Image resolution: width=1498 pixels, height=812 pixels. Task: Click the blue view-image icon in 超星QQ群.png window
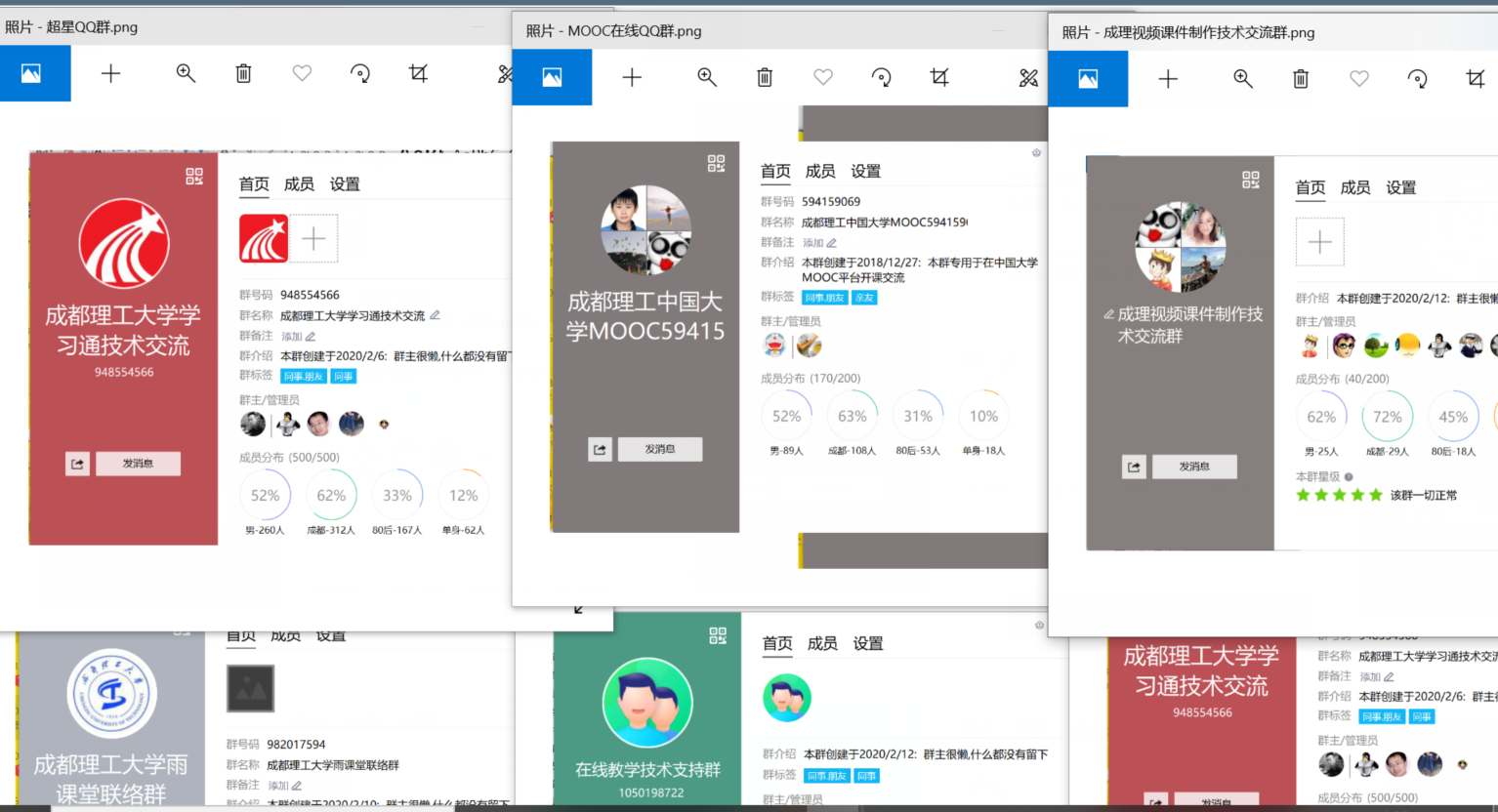coord(31,73)
